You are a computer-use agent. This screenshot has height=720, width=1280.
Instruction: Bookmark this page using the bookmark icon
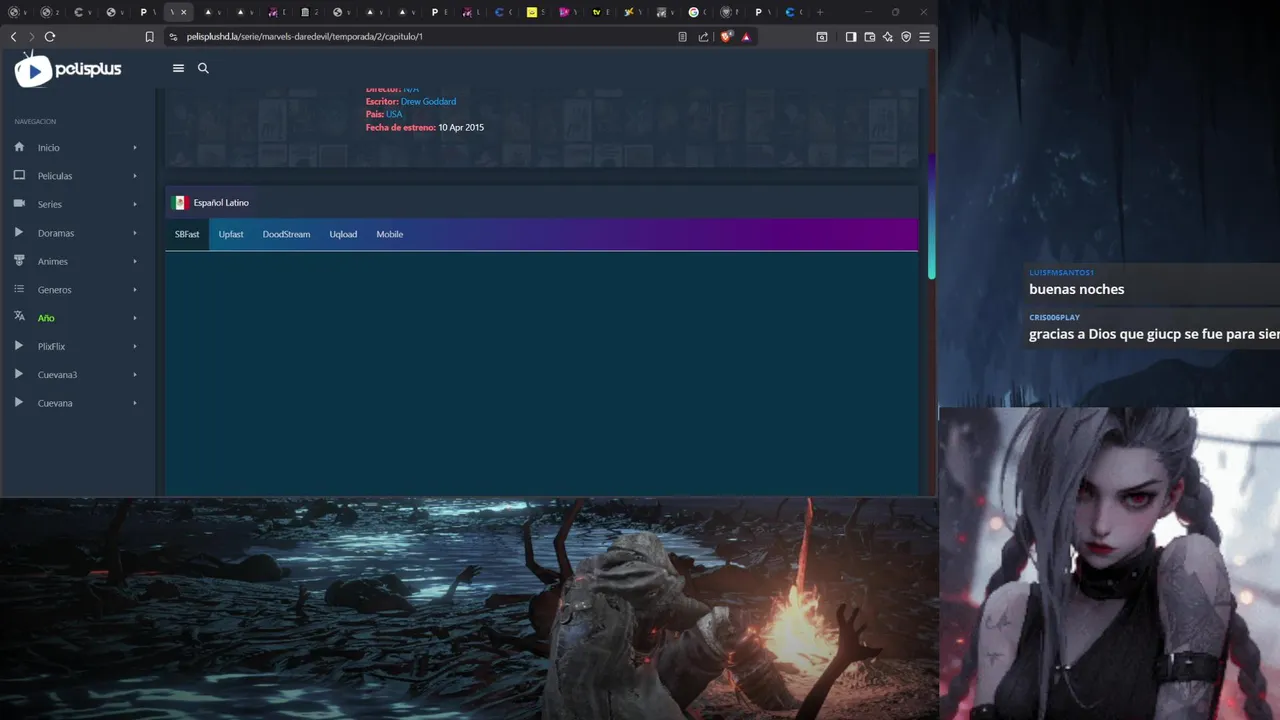[x=150, y=37]
